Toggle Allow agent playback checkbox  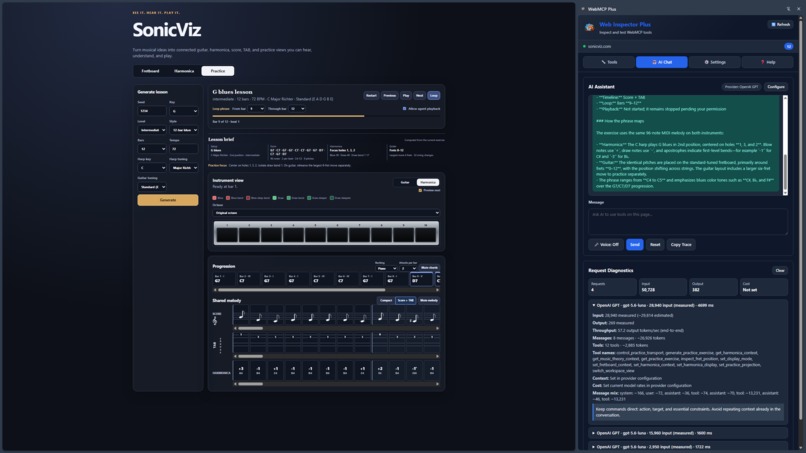(405, 109)
